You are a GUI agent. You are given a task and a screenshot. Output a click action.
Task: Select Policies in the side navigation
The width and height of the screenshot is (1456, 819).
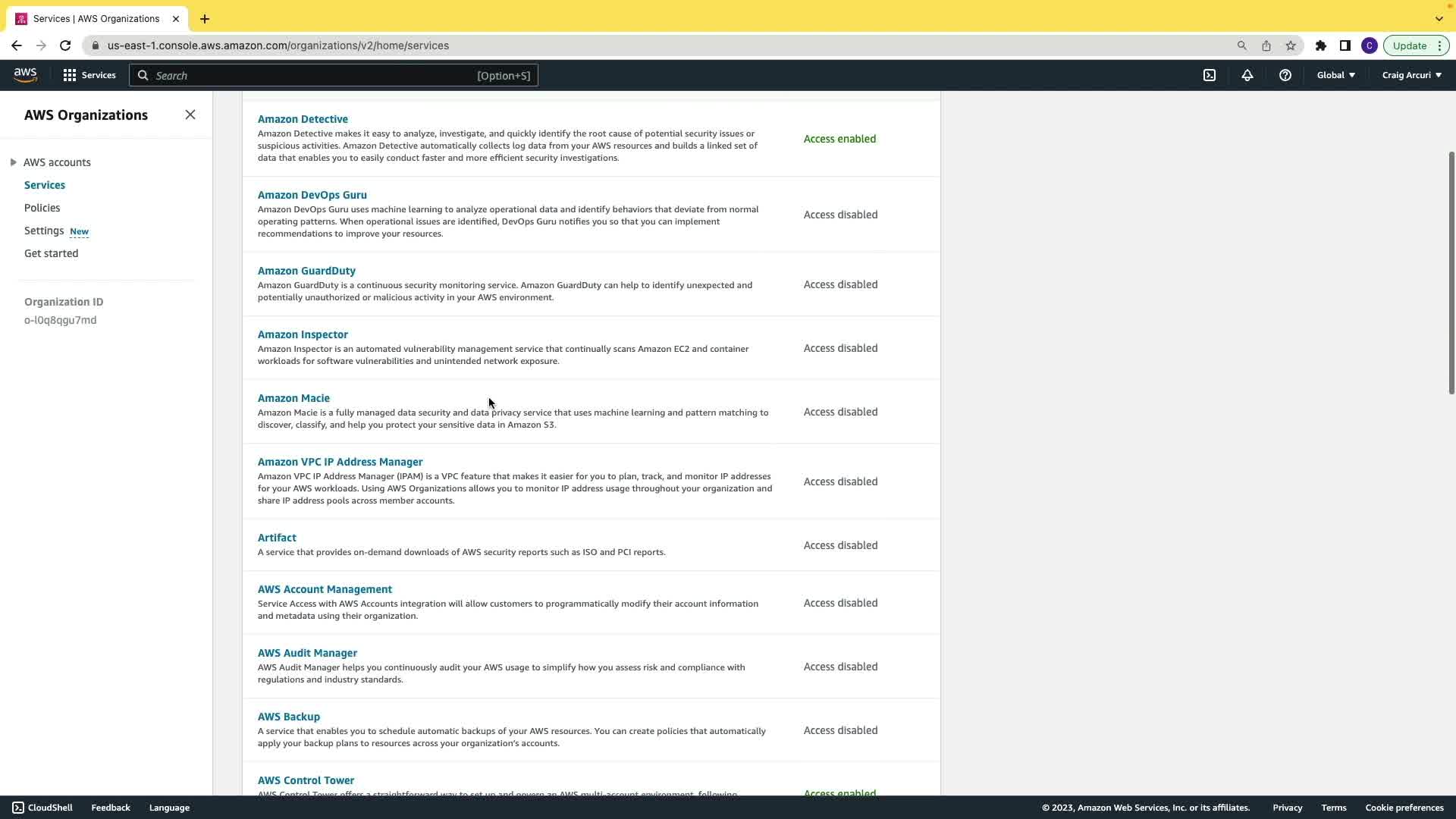click(42, 208)
